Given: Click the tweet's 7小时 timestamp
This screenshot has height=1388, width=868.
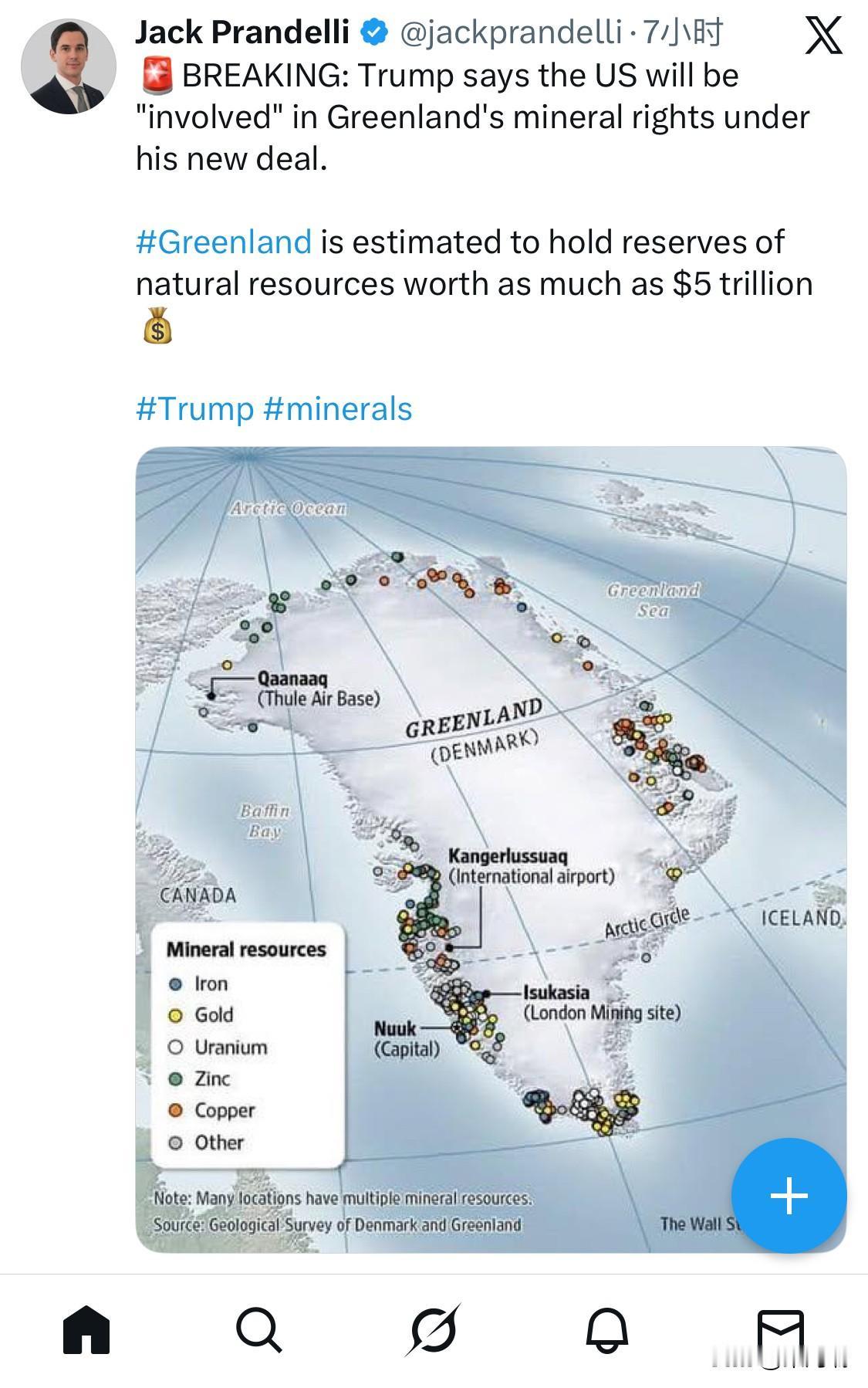Looking at the screenshot, I should pos(683,32).
